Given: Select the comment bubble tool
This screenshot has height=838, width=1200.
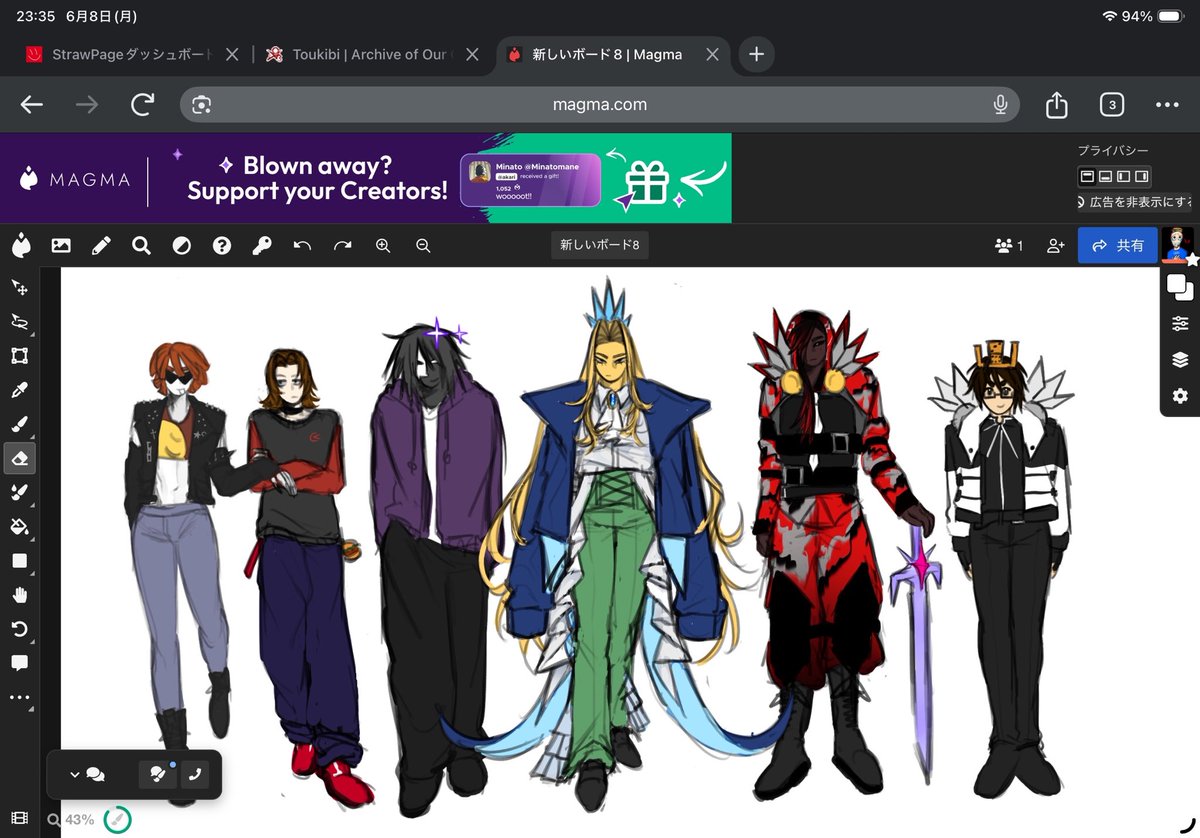Looking at the screenshot, I should click(19, 663).
